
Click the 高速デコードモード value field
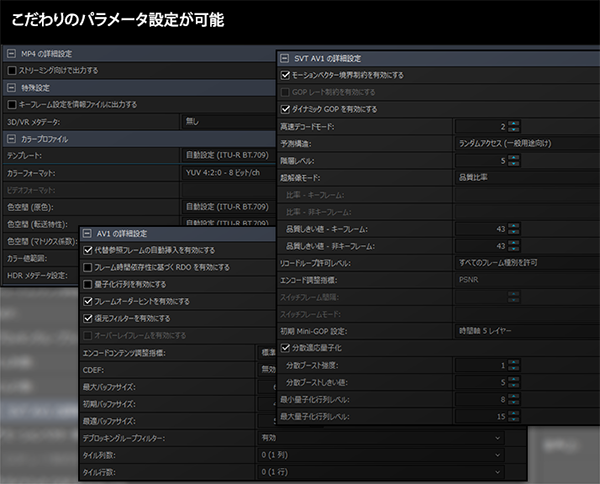tap(481, 127)
